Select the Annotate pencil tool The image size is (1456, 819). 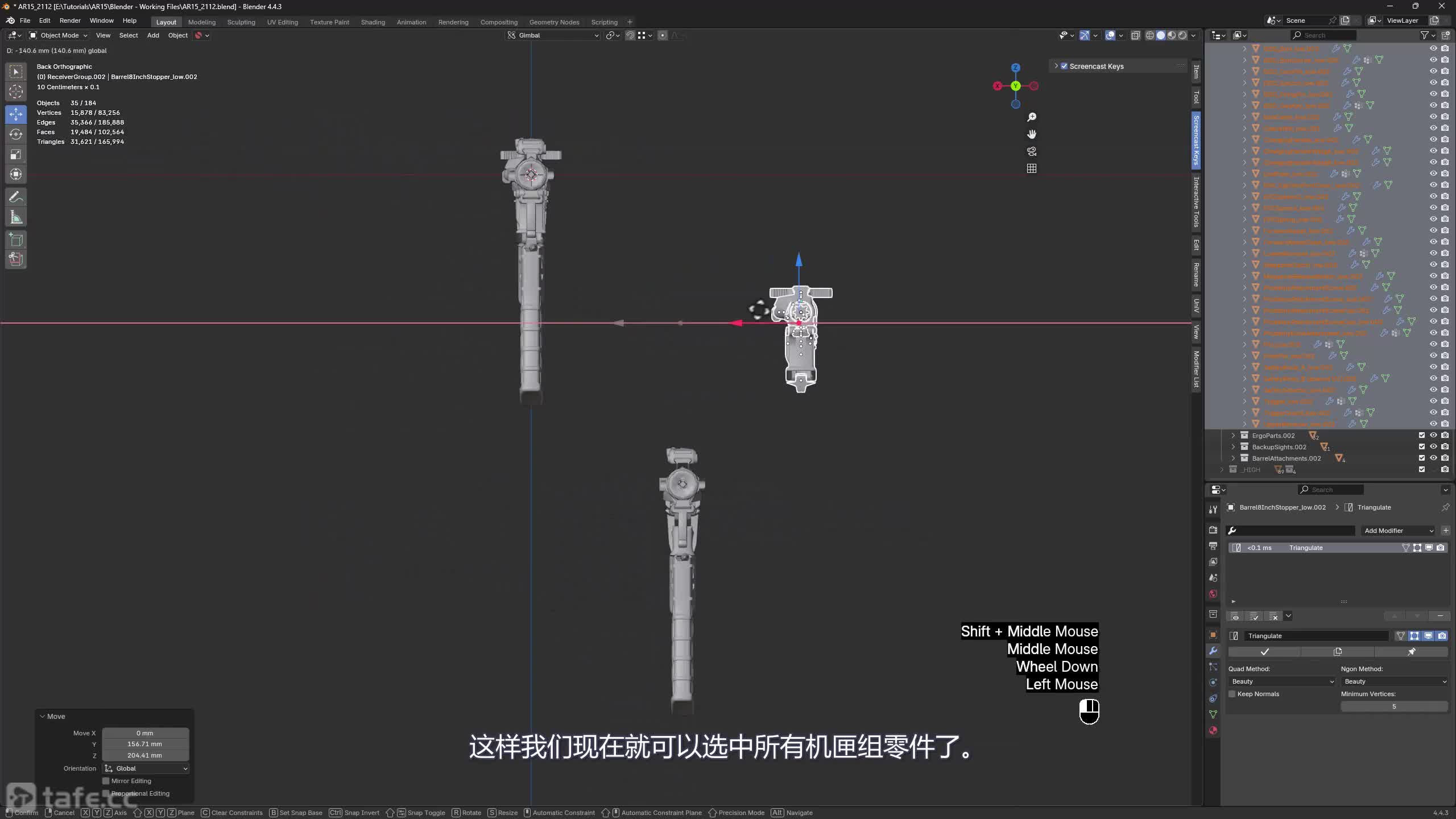point(16,197)
